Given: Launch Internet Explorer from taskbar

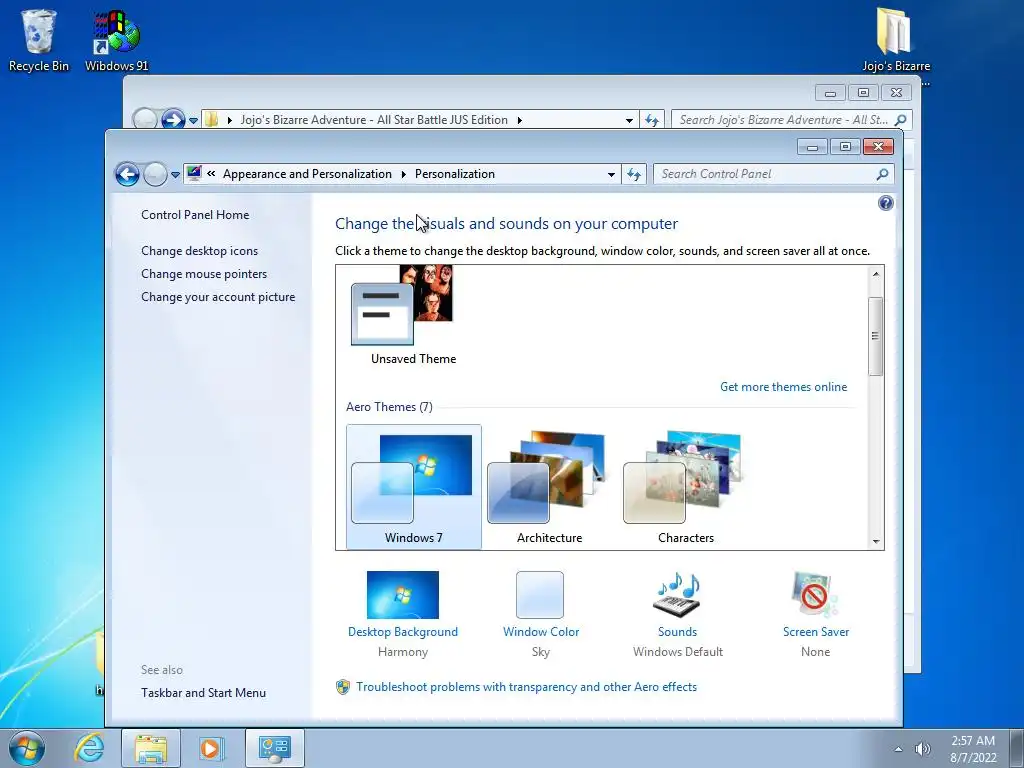Looking at the screenshot, I should tap(89, 748).
